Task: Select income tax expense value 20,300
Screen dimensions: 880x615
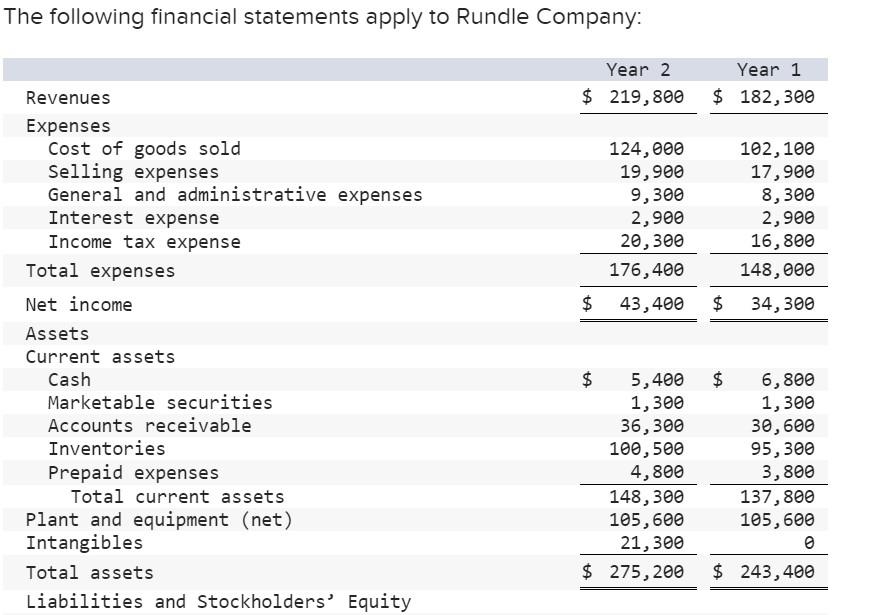Action: [x=652, y=241]
